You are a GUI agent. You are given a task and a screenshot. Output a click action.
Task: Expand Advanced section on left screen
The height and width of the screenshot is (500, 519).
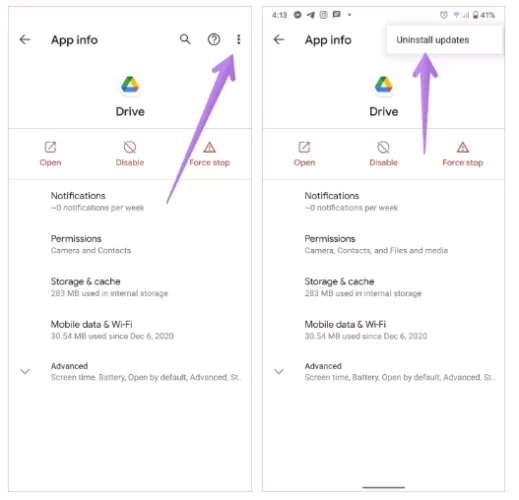tap(130, 371)
